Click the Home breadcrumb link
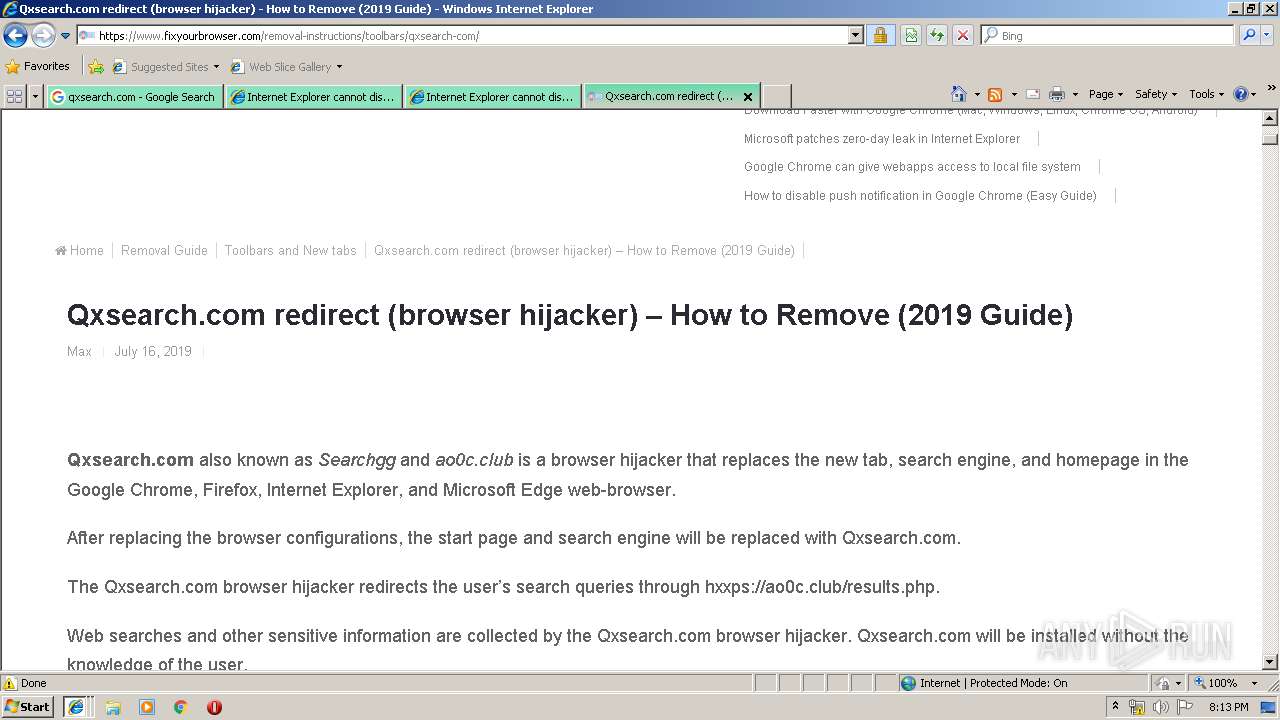Viewport: 1280px width, 720px height. (79, 251)
